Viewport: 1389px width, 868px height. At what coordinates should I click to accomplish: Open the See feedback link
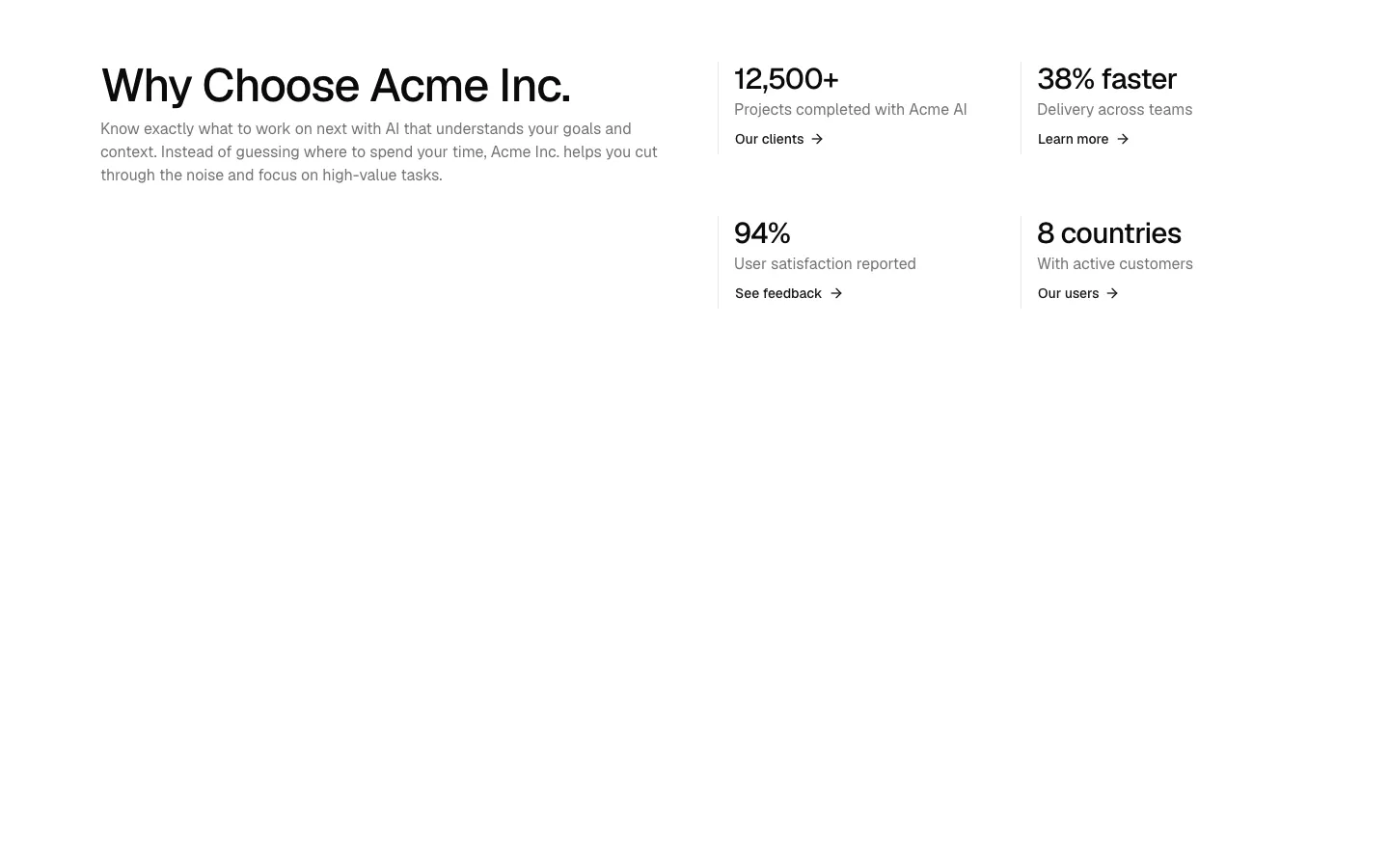pyautogui.click(x=789, y=293)
